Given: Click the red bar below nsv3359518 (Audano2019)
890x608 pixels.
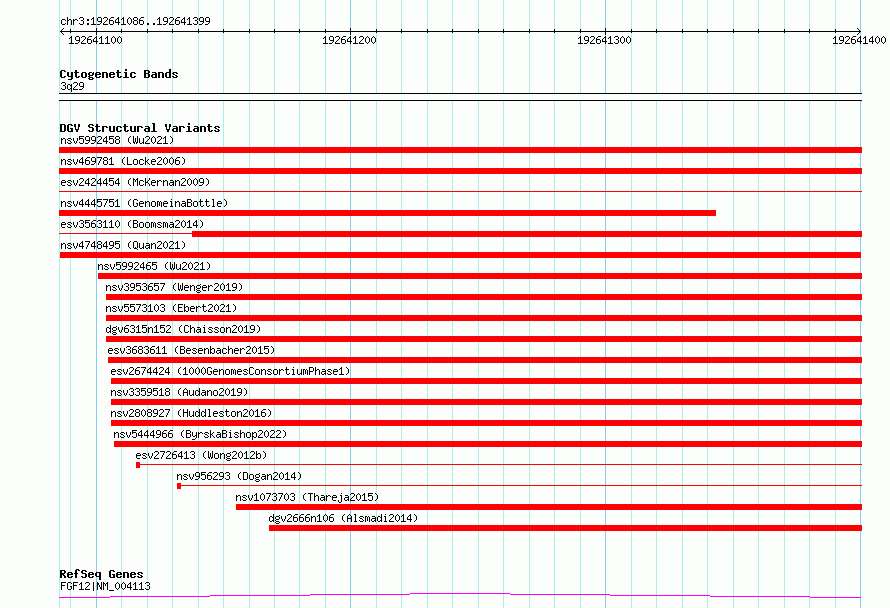Looking at the screenshot, I should (486, 402).
